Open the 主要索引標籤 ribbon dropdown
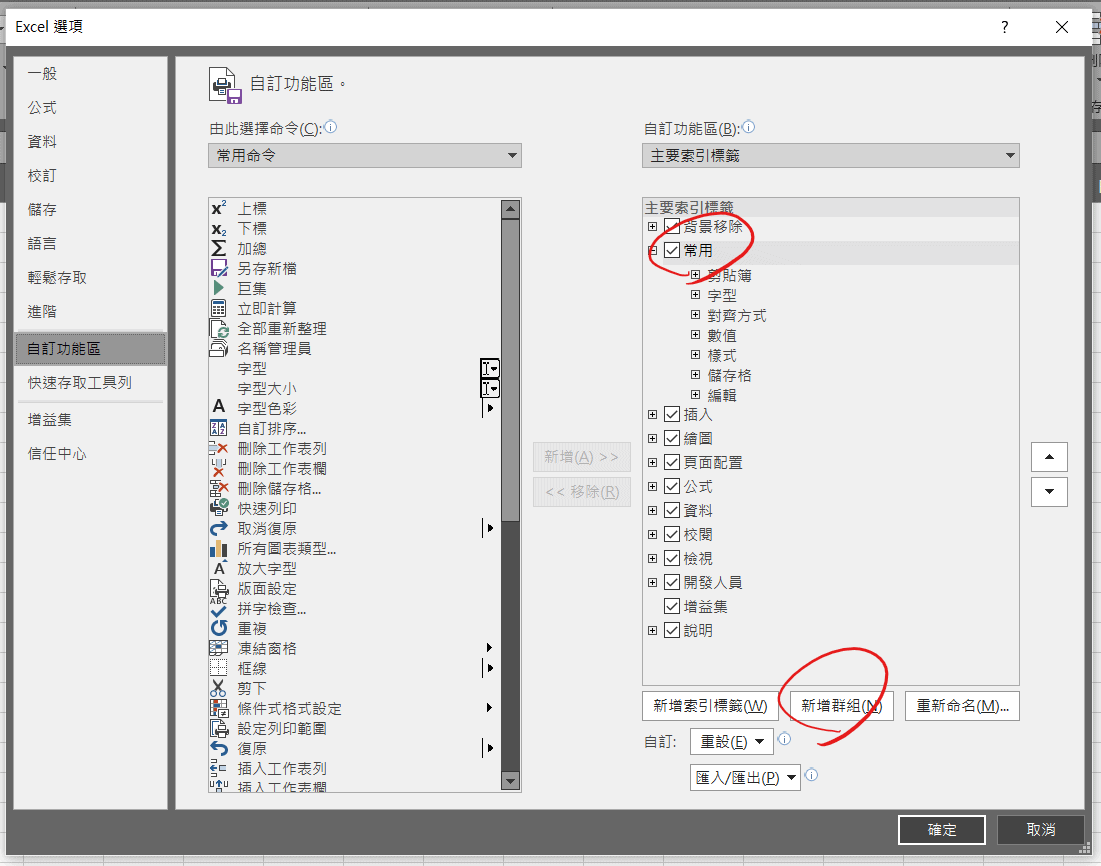The height and width of the screenshot is (866, 1101). (831, 155)
